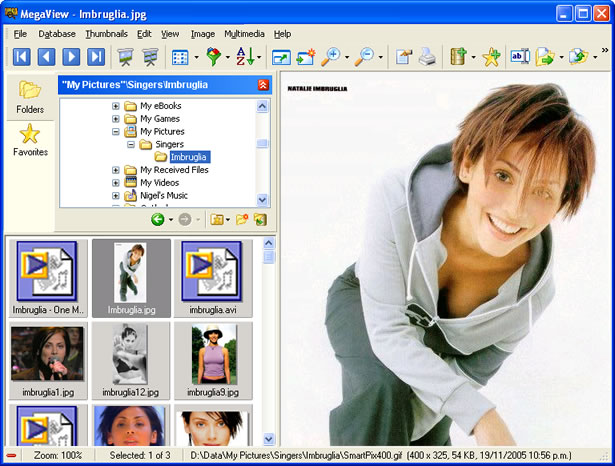Start the slideshow projector icon

[x=126, y=57]
